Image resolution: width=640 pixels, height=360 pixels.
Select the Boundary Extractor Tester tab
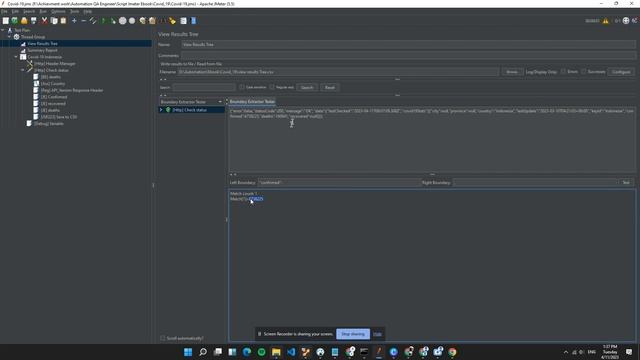pyautogui.click(x=252, y=102)
